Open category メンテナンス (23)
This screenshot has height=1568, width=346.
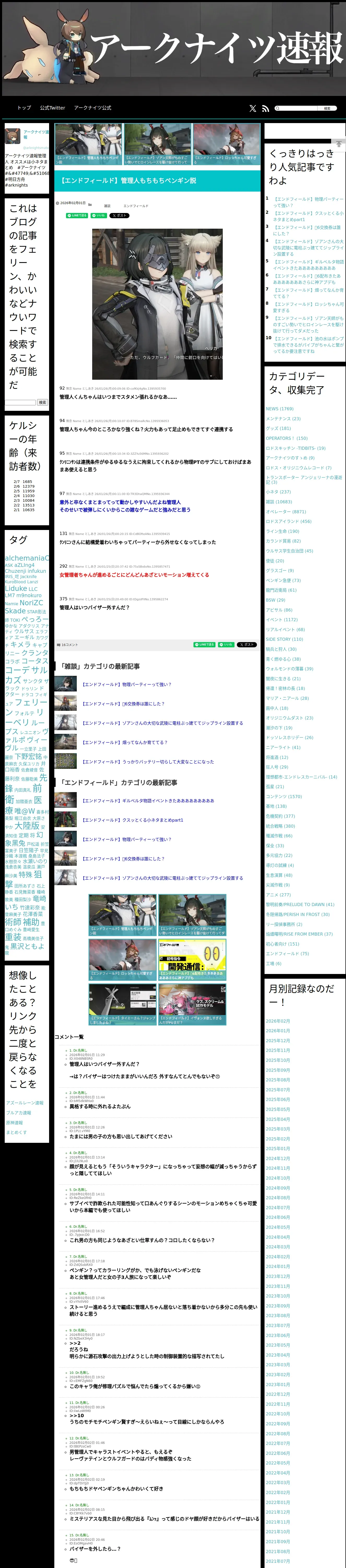[x=283, y=418]
